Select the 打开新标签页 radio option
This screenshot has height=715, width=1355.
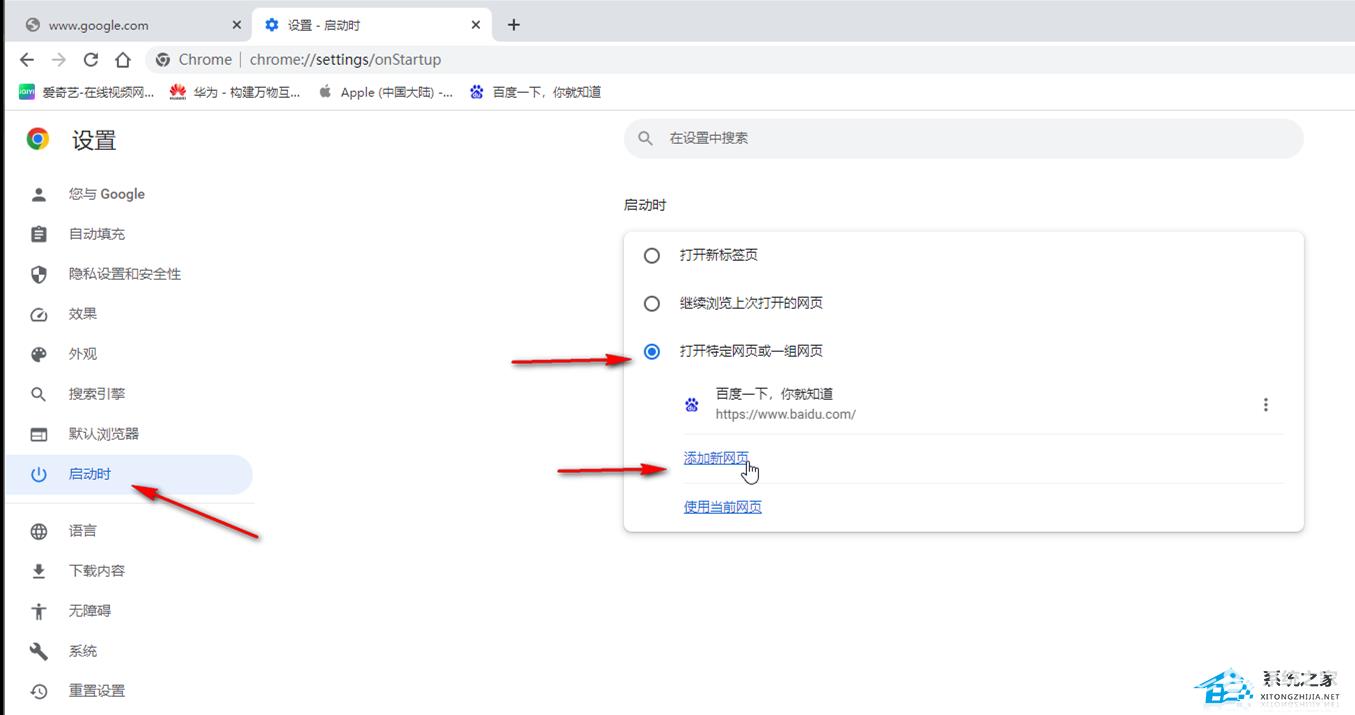point(652,255)
